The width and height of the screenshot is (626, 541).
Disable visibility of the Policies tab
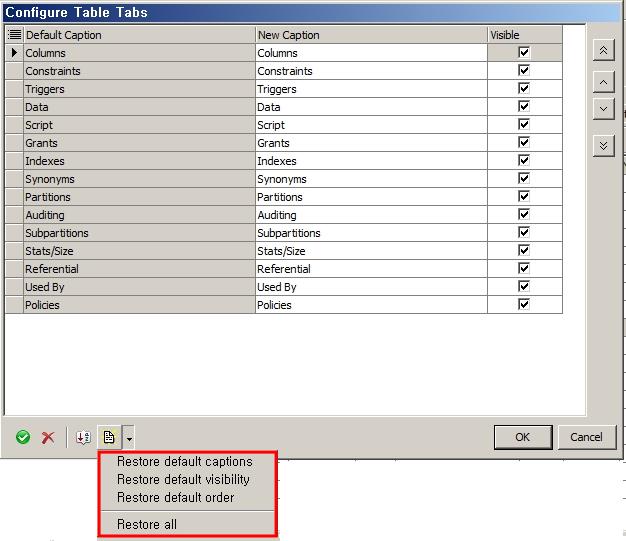coord(524,305)
